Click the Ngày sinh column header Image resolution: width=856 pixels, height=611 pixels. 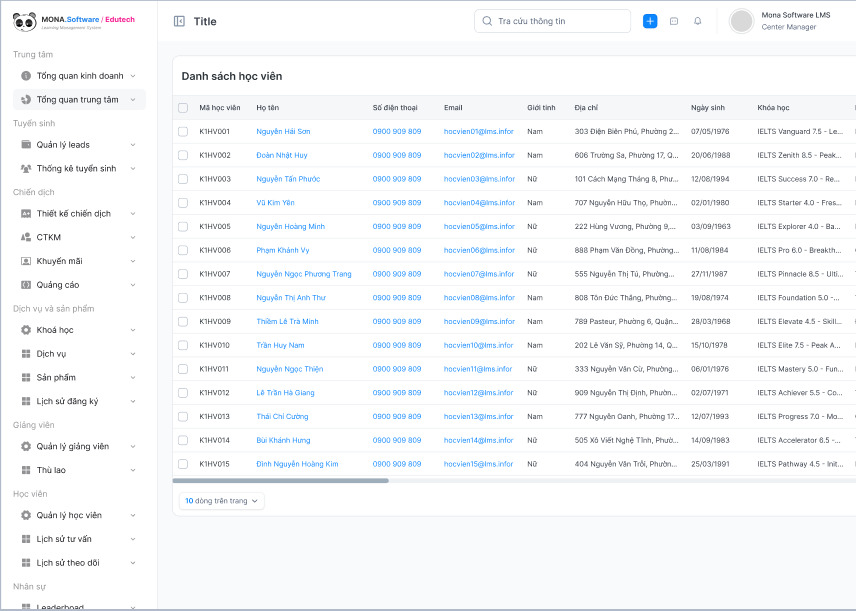click(x=708, y=108)
